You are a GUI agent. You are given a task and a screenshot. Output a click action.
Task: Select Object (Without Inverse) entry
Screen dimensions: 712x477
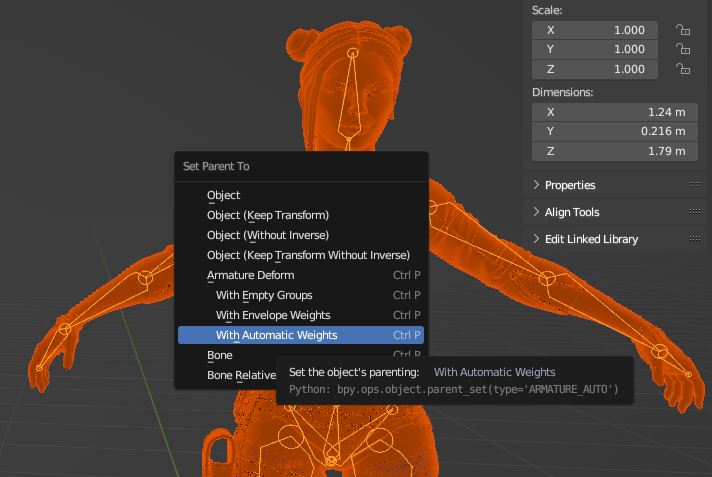[x=268, y=235]
